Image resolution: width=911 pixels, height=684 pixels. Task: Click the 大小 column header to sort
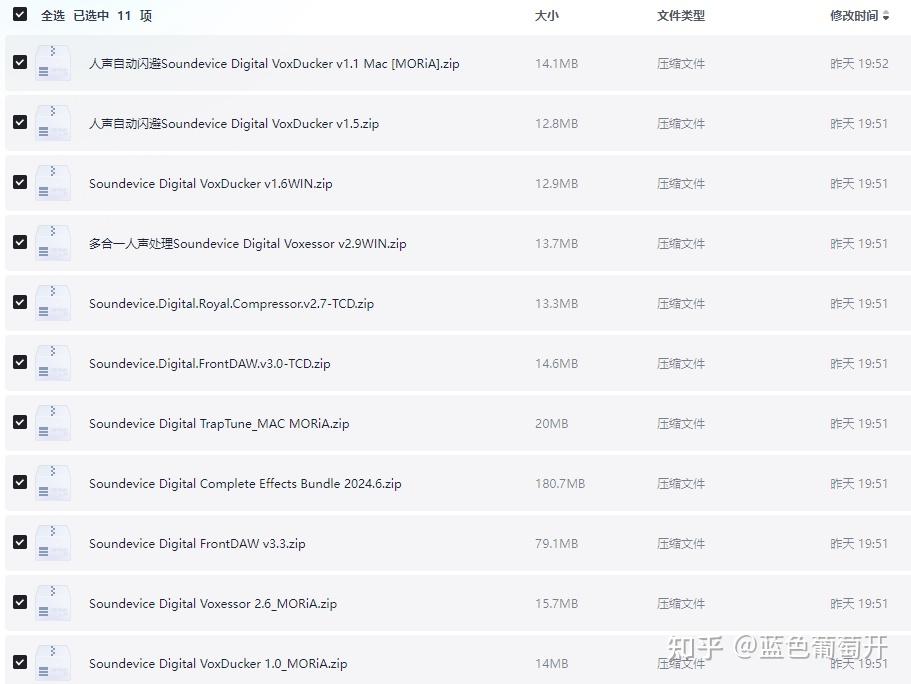pyautogui.click(x=546, y=16)
